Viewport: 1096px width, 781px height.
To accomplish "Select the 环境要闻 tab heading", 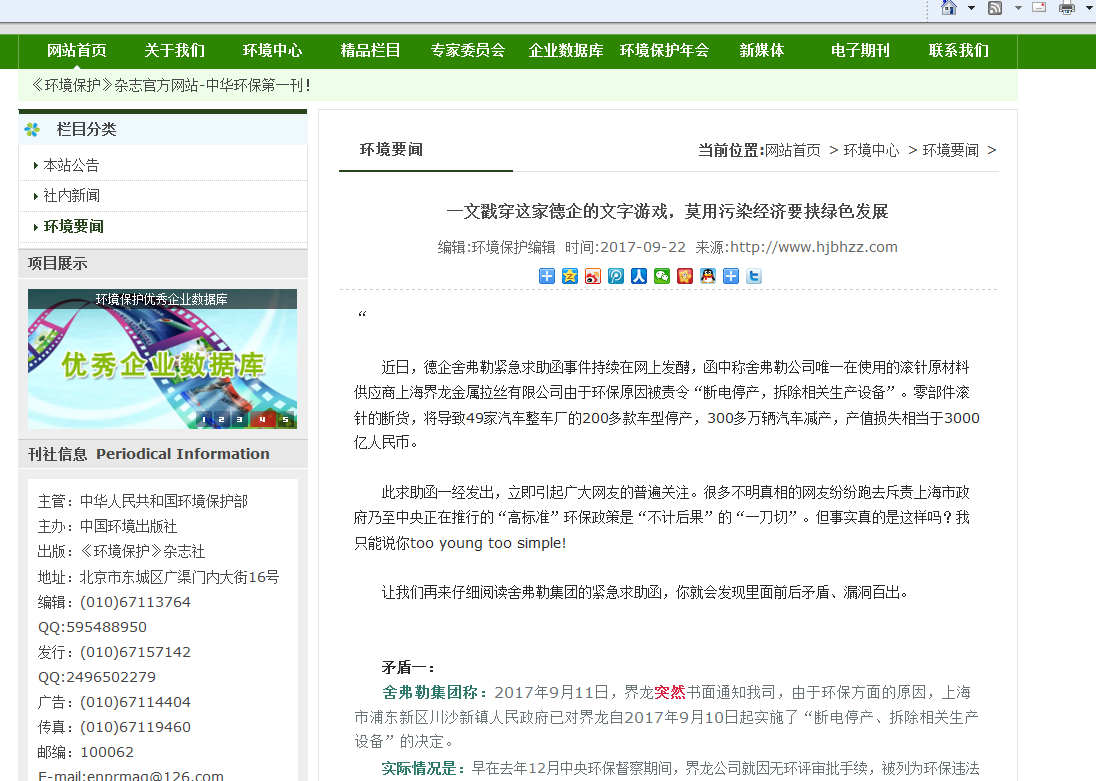I will click(391, 150).
